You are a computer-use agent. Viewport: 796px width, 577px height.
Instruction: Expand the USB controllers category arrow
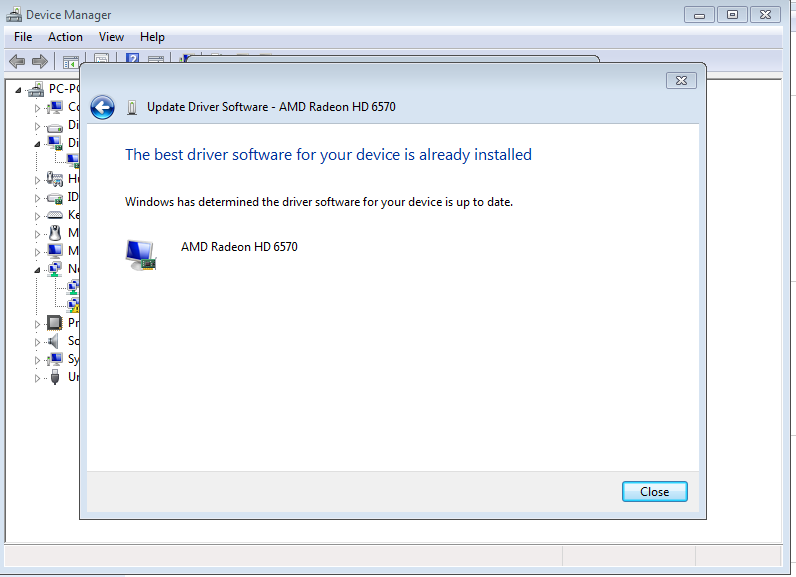pos(37,378)
